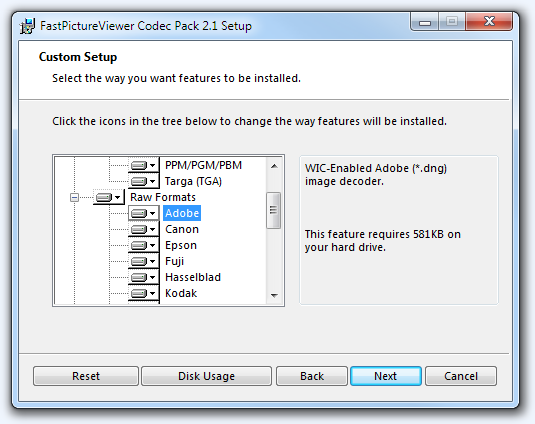
Task: Close the setup window
Action: [x=489, y=22]
